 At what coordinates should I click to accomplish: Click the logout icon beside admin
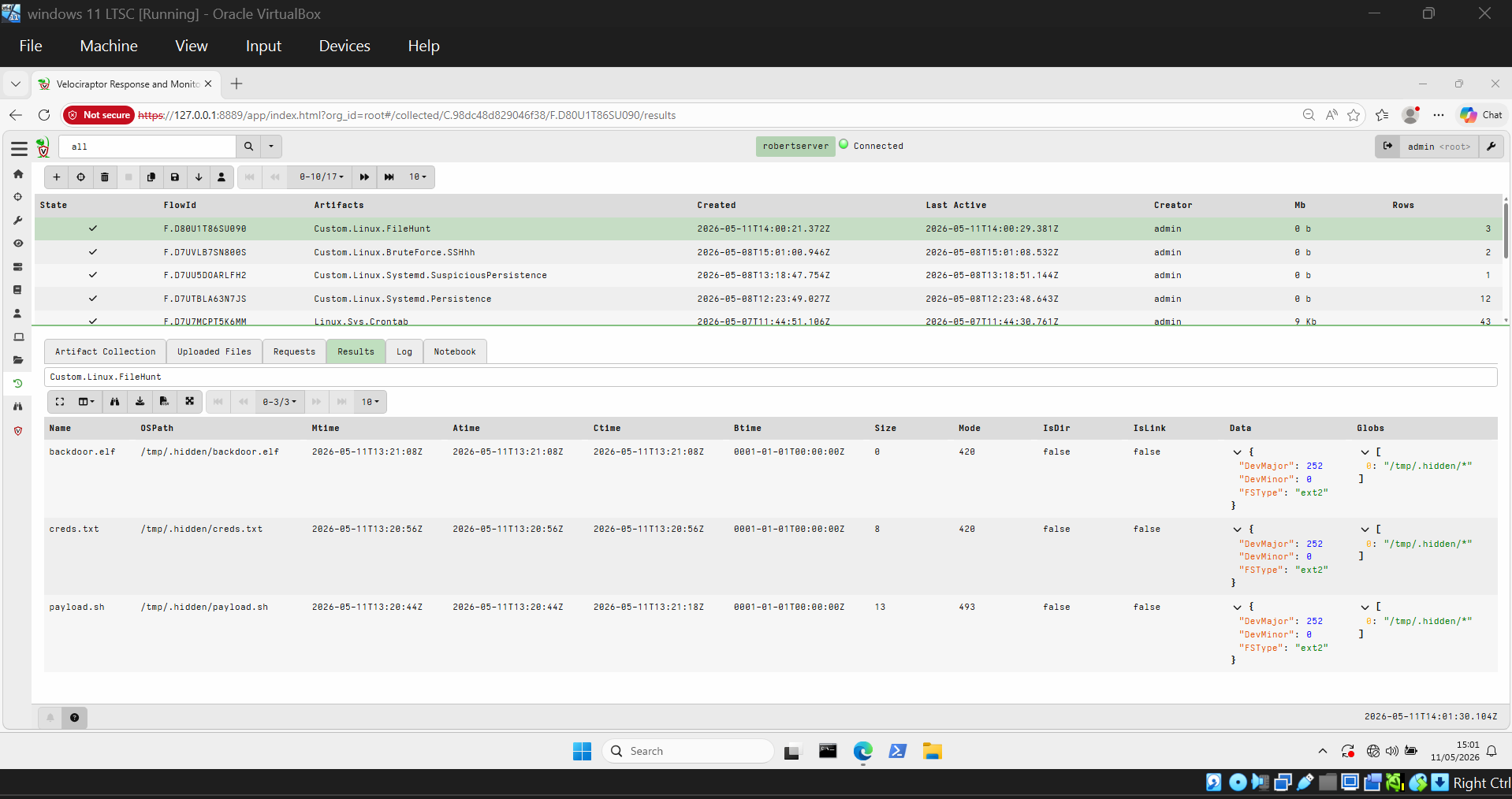point(1387,147)
